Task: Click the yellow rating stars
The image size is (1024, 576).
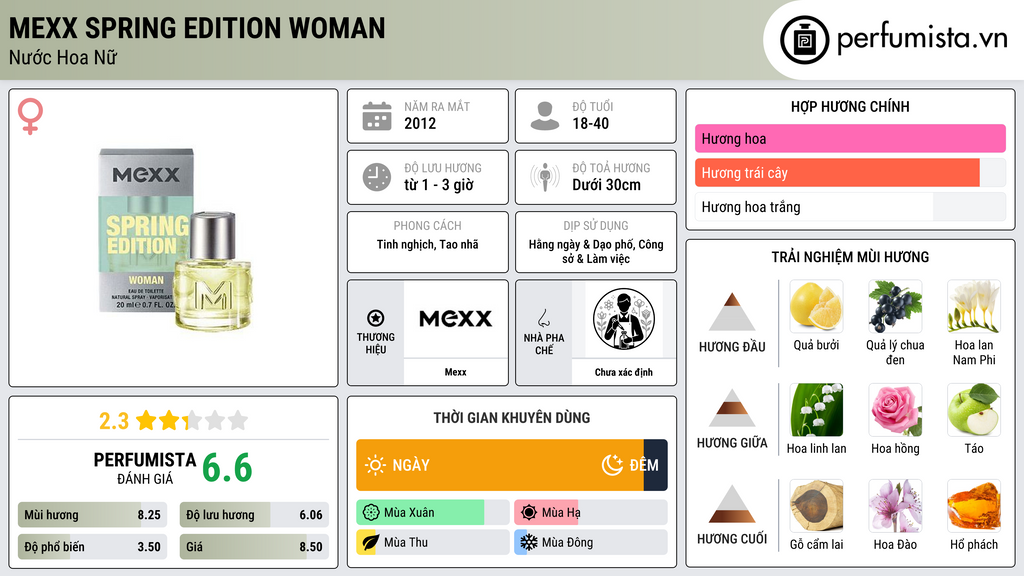Action: tap(192, 421)
